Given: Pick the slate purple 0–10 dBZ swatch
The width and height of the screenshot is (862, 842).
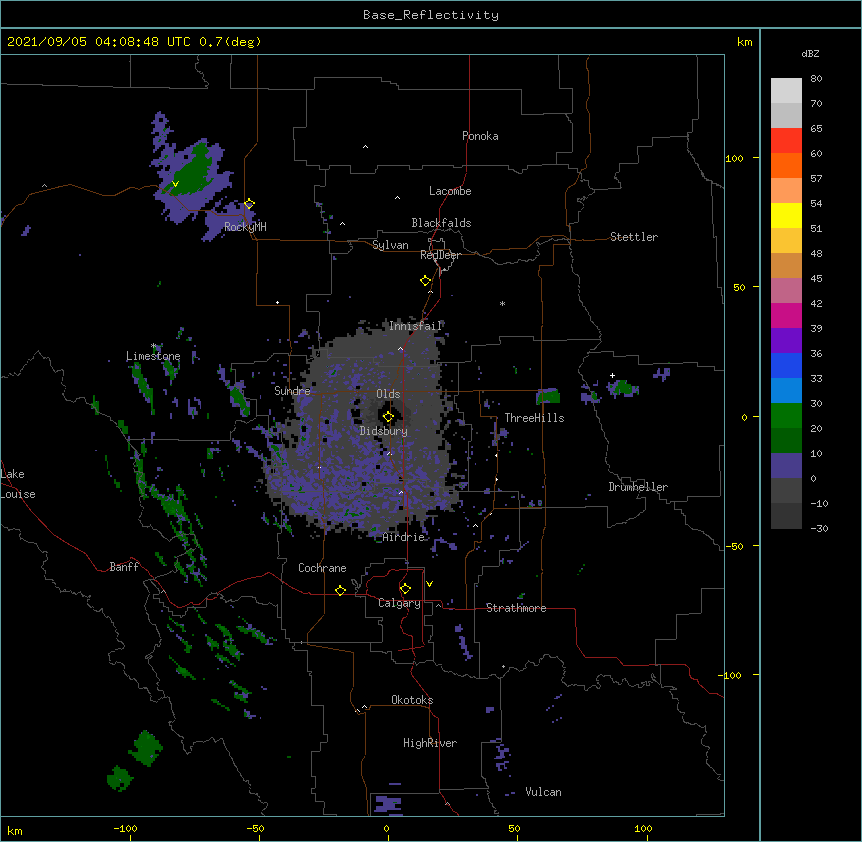Looking at the screenshot, I should coord(786,466).
